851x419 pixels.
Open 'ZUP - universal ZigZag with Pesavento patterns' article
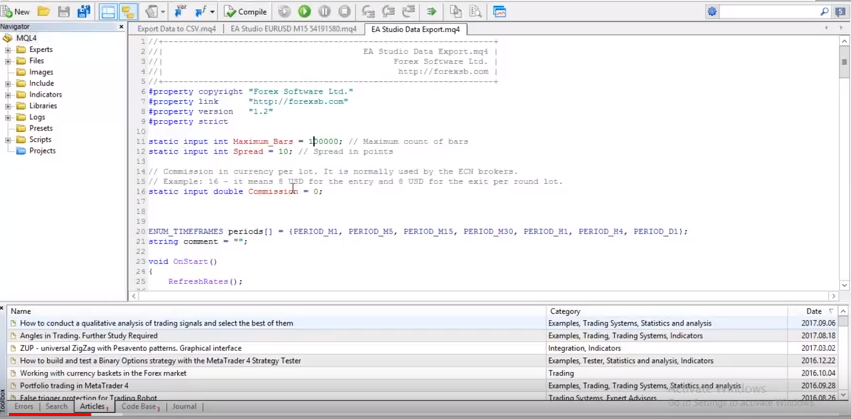131,348
